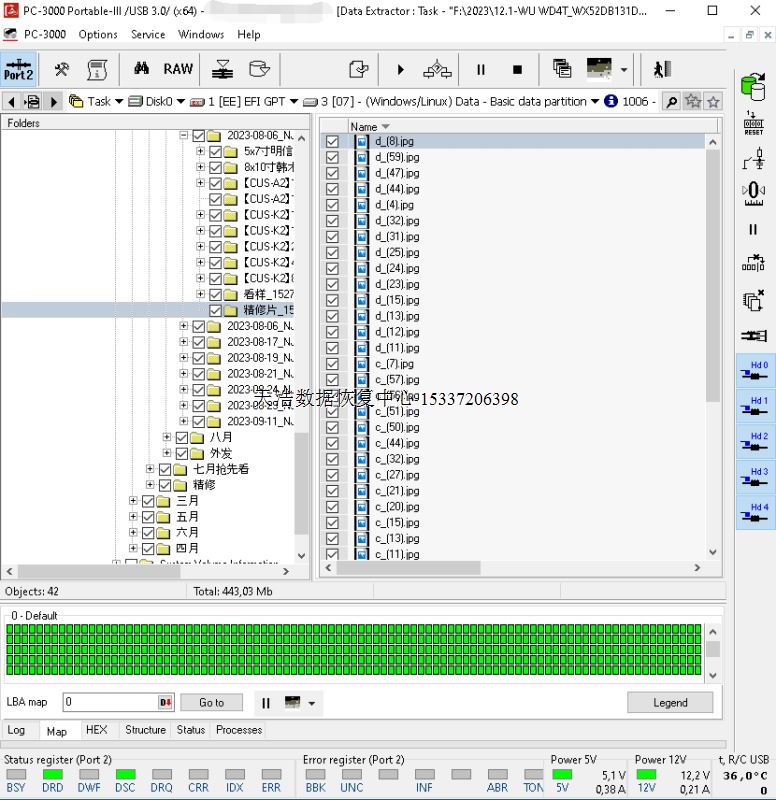Open the Service menu
The height and width of the screenshot is (800, 776).
click(x=148, y=34)
